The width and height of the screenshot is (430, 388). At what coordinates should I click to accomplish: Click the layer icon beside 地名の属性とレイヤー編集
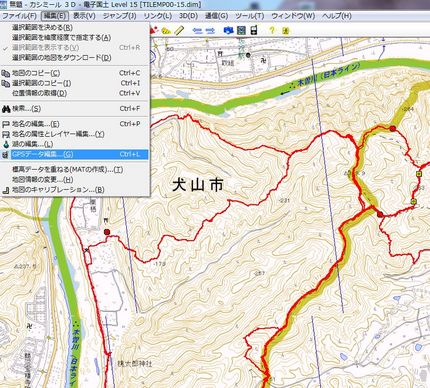(x=6, y=134)
